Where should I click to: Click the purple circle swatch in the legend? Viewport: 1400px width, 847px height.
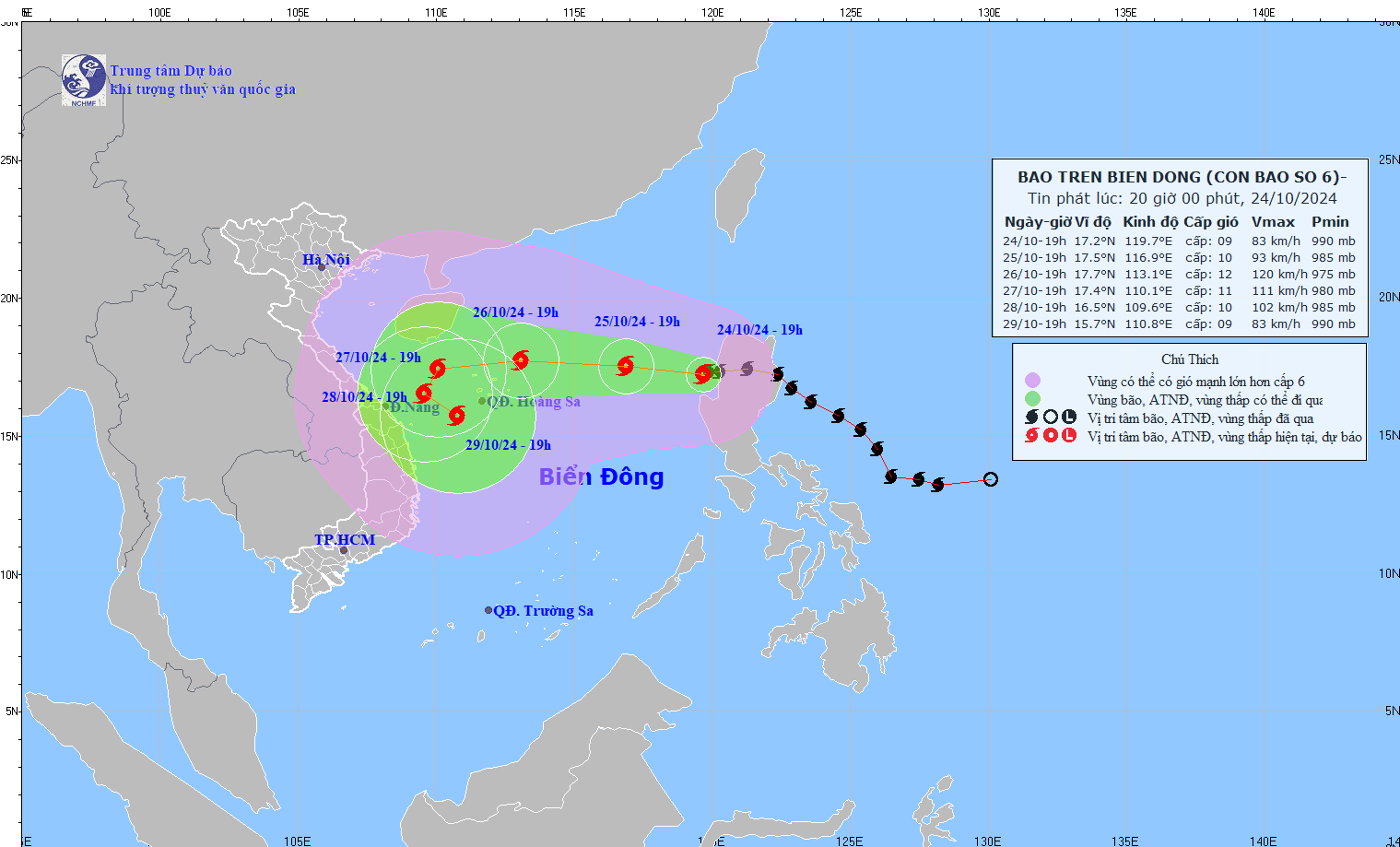1032,381
